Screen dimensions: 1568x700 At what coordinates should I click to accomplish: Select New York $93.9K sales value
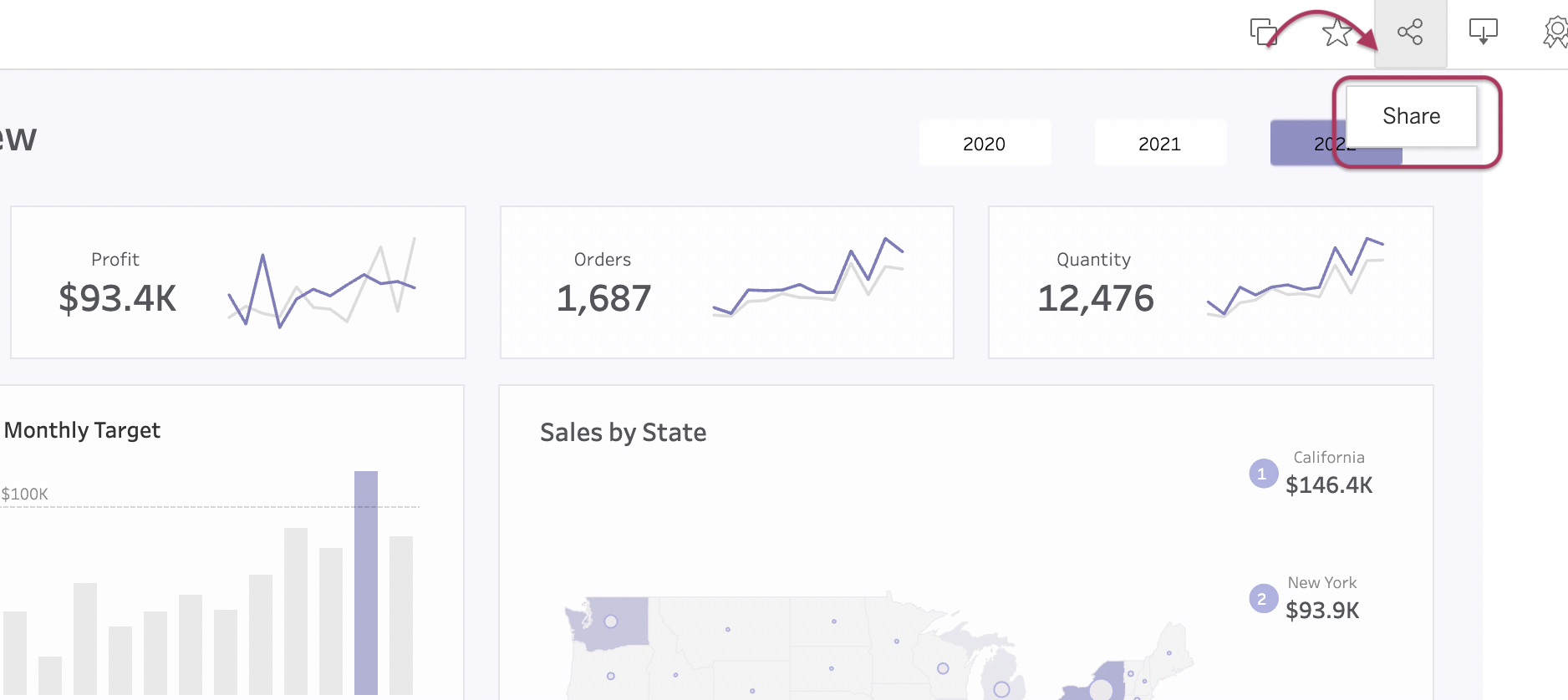(x=1322, y=611)
